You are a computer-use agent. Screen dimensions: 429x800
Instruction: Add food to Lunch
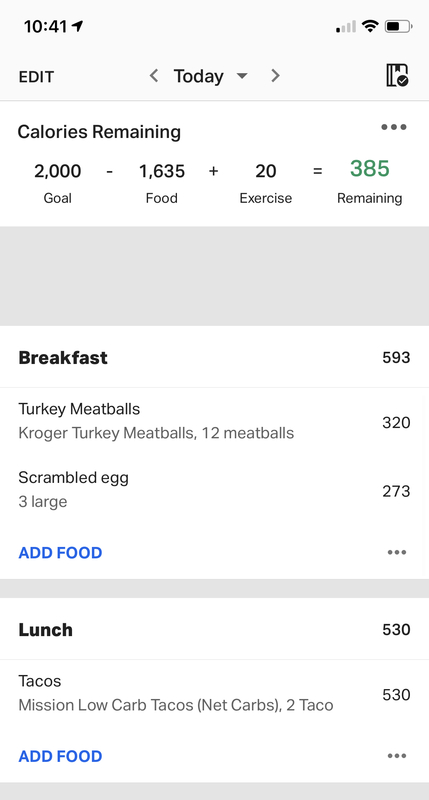coord(60,756)
